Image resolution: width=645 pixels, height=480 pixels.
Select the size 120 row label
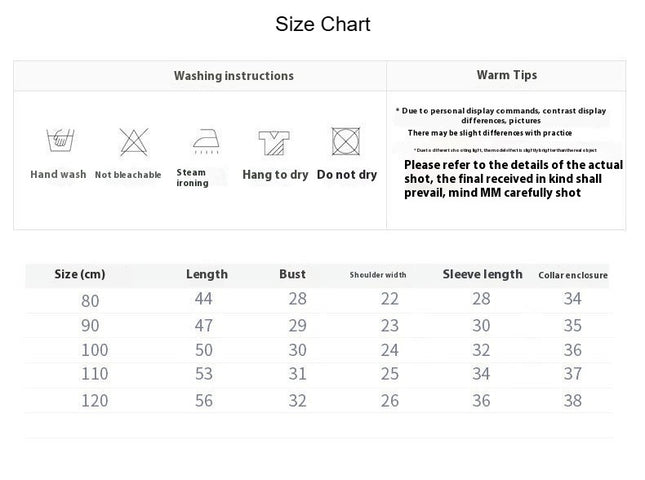(x=95, y=400)
